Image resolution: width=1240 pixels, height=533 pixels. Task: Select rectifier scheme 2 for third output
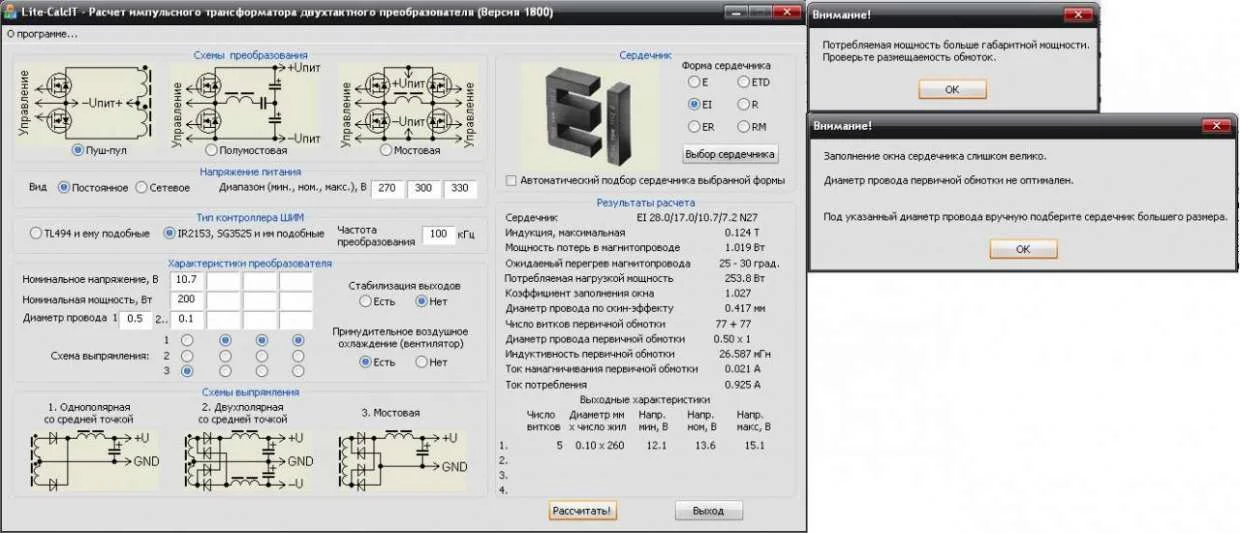[x=261, y=355]
